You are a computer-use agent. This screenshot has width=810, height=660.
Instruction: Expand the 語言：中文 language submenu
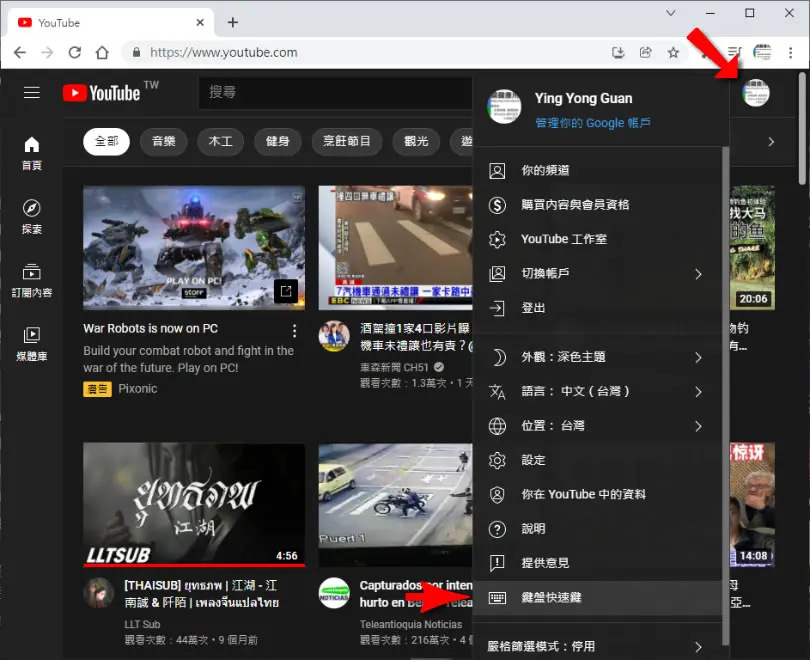point(597,391)
